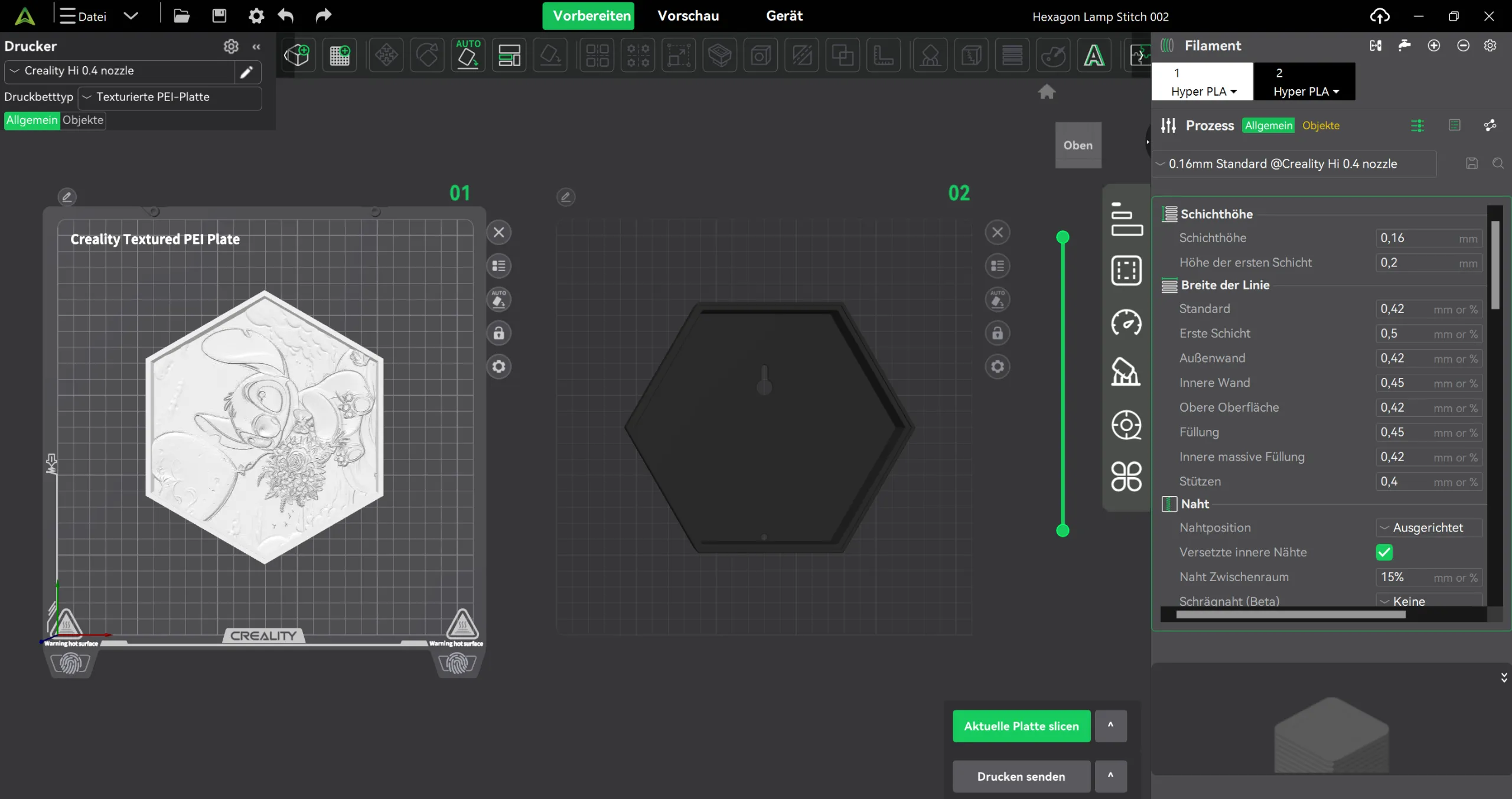Remove plate 01 with X button
1512x799 pixels.
[x=498, y=232]
